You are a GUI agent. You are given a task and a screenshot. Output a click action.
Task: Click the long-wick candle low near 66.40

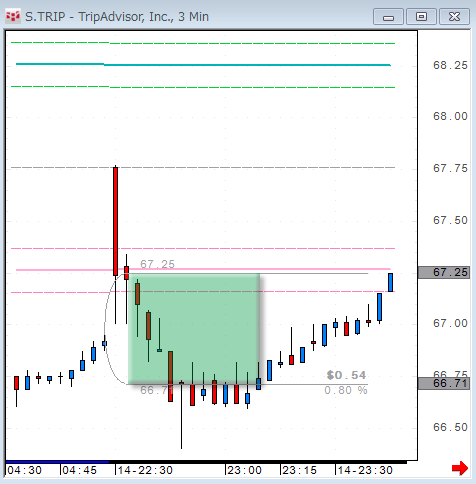pos(181,415)
